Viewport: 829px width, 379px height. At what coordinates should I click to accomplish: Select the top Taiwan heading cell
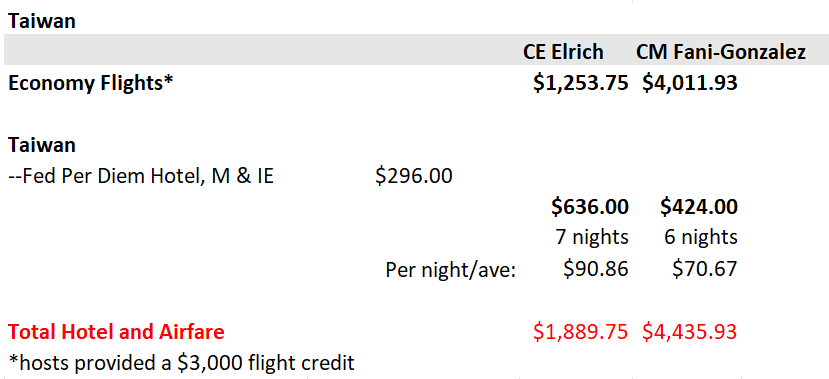click(x=42, y=21)
